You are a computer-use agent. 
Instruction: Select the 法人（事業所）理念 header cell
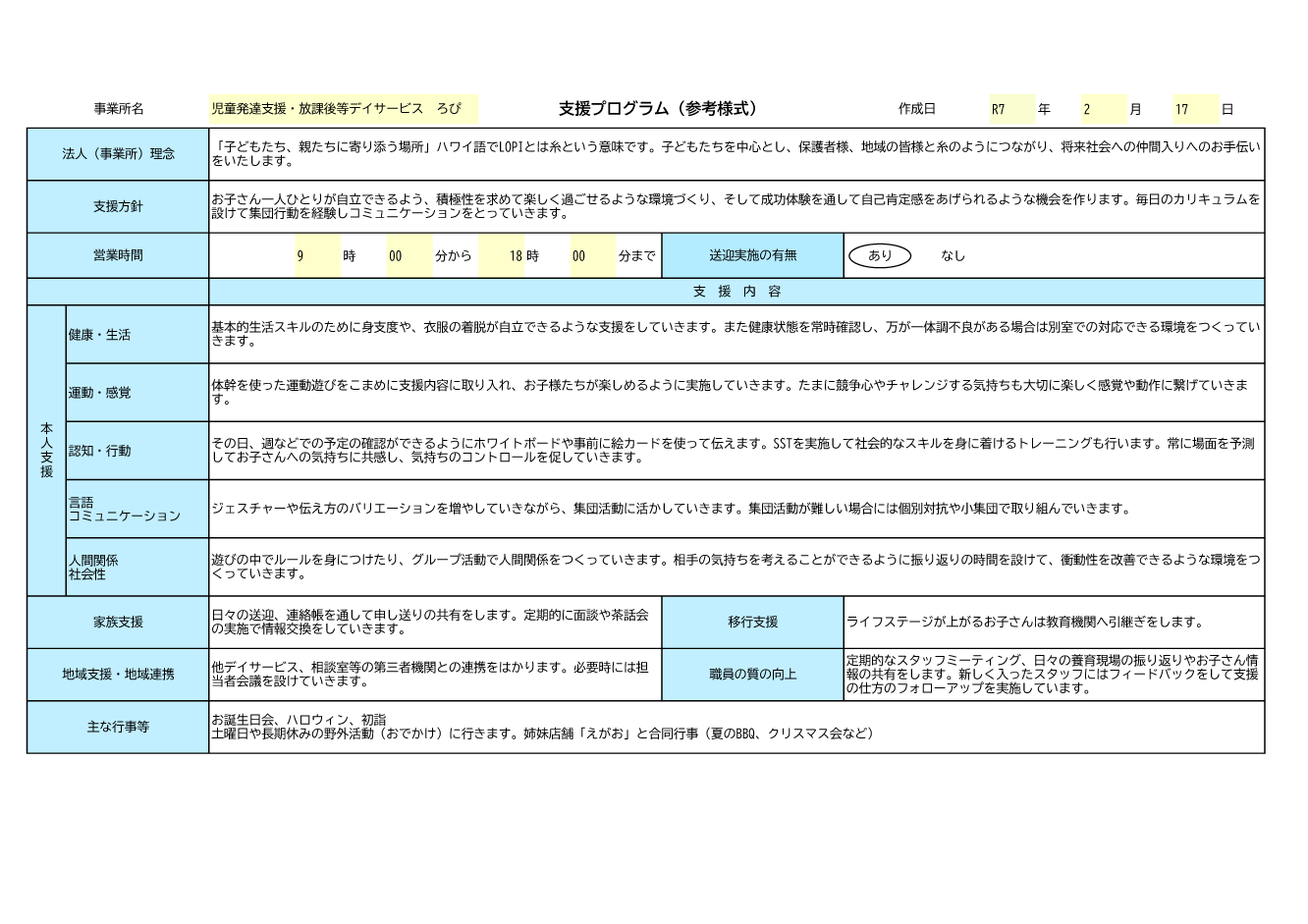(x=118, y=154)
